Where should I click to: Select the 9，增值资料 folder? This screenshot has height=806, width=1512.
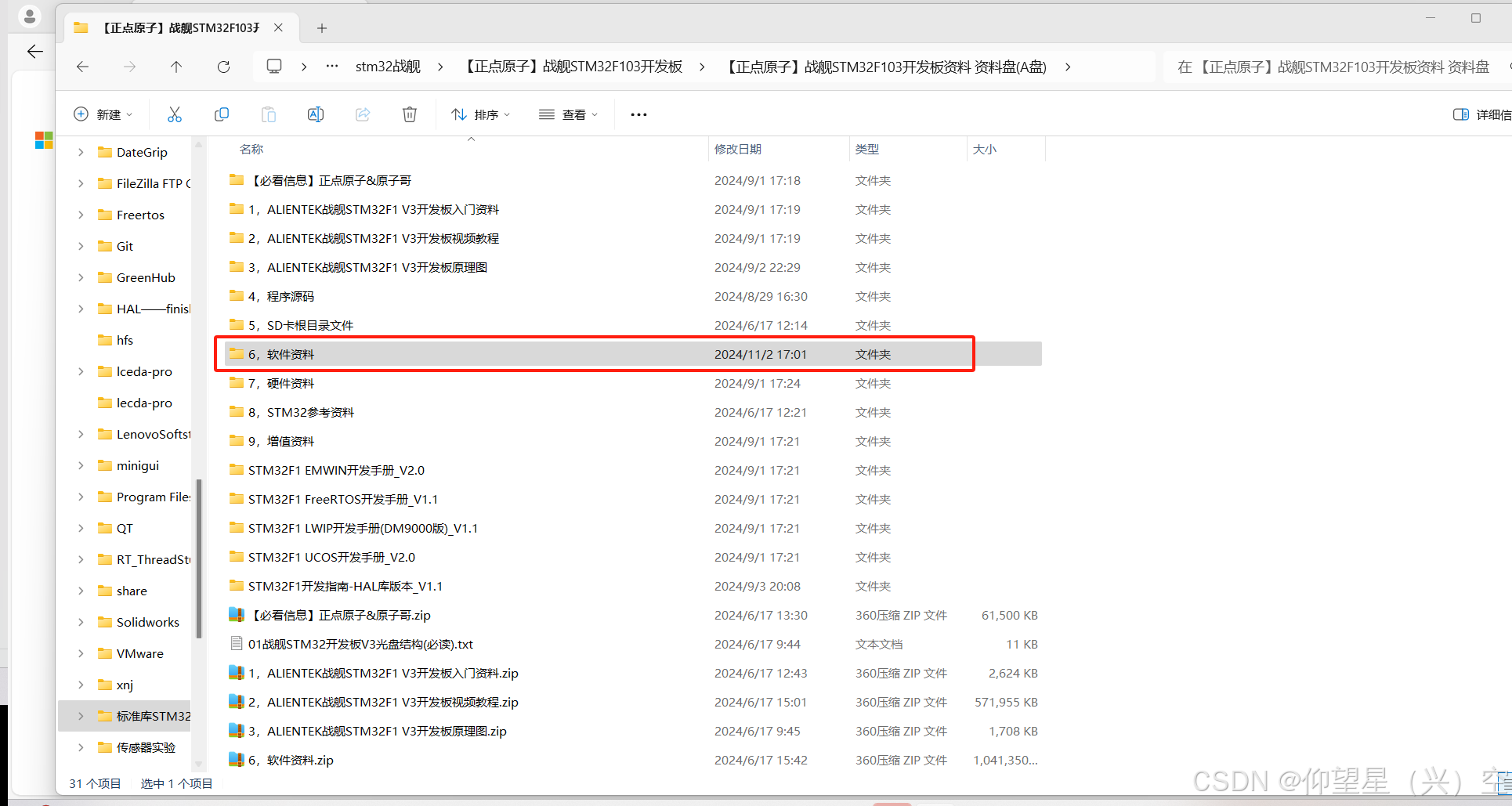(x=280, y=441)
